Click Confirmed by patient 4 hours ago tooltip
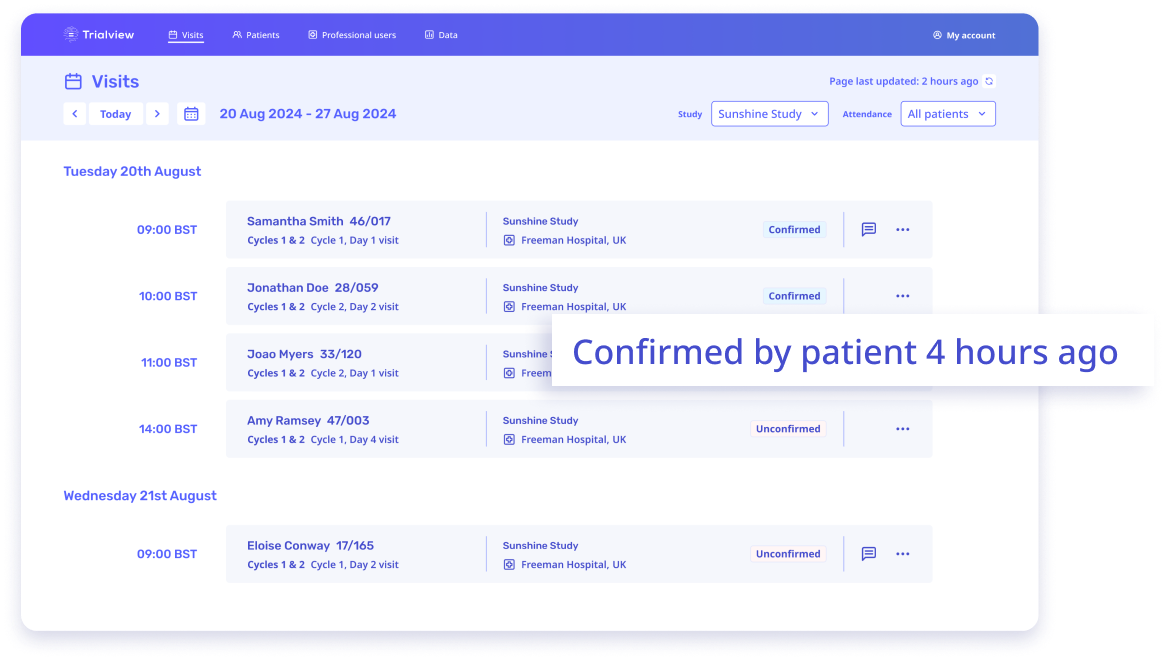1164x659 pixels. [852, 350]
